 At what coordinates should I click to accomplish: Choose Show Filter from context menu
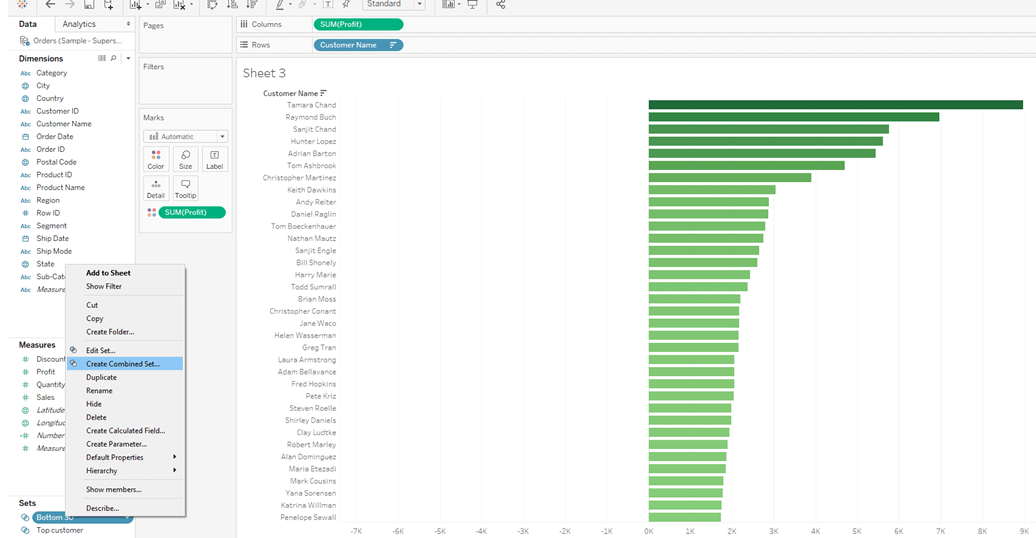125,286
